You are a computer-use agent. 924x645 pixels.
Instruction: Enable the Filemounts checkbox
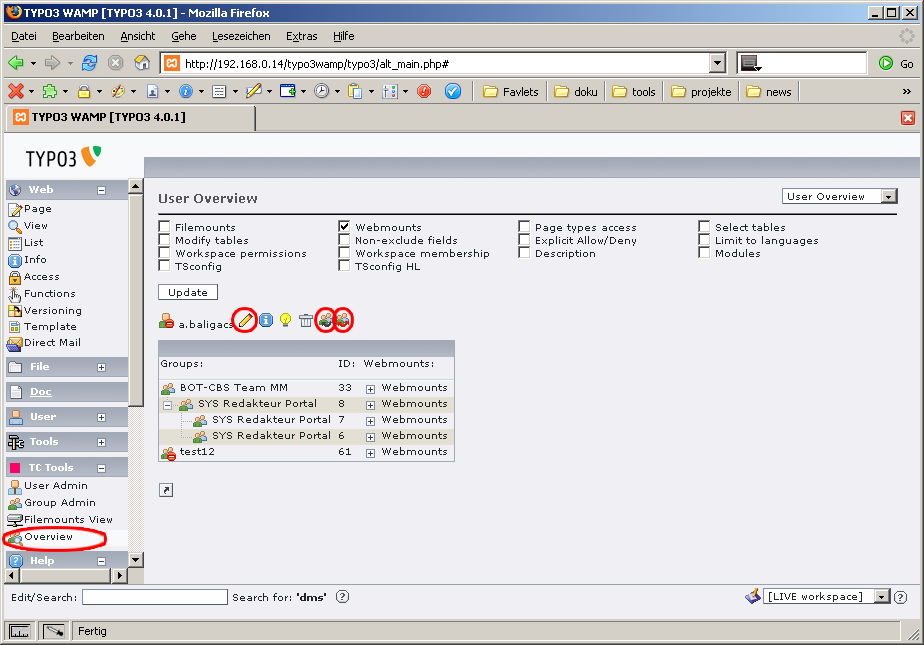coord(164,227)
